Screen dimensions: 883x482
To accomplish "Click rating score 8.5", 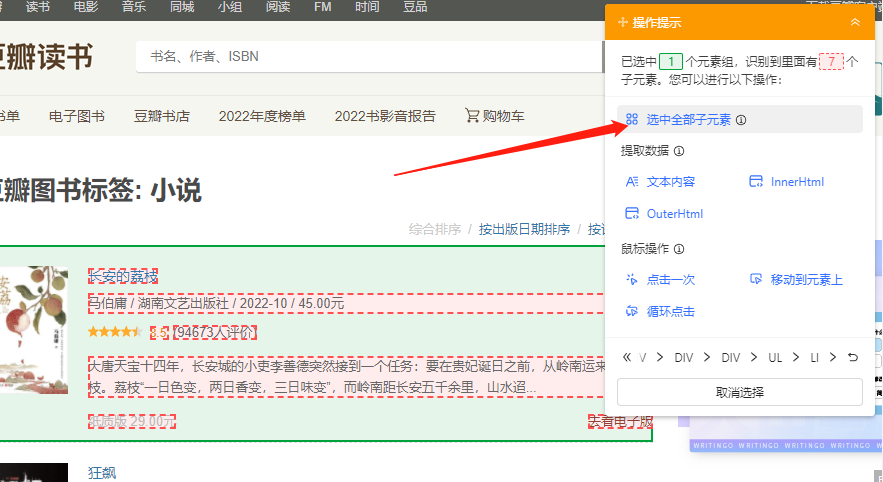I will (159, 332).
